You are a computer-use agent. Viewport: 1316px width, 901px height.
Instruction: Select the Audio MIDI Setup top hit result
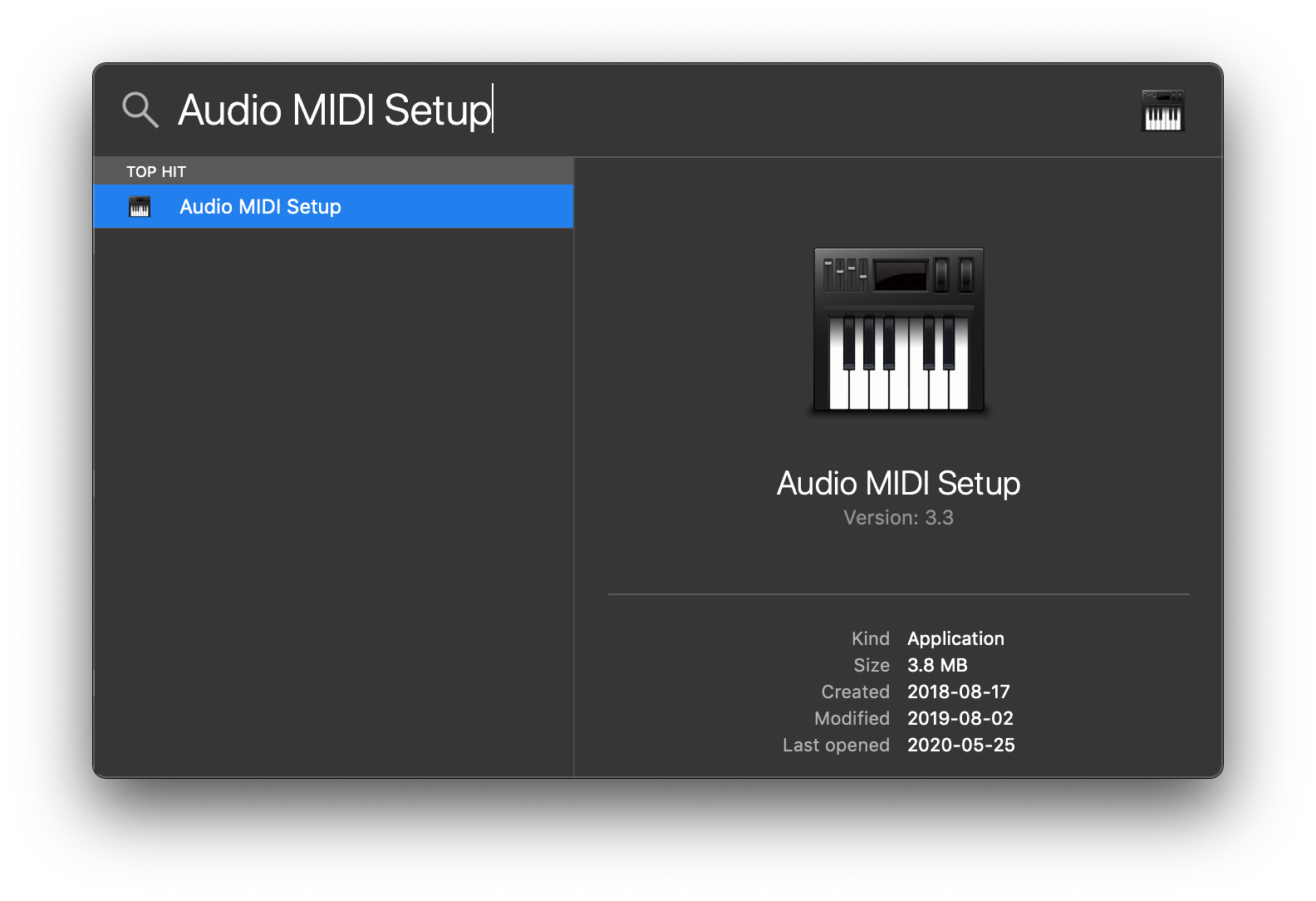click(x=333, y=206)
